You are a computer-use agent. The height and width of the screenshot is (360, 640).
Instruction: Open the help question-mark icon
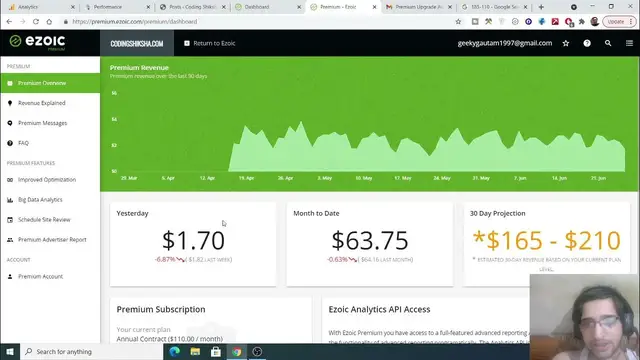587,43
